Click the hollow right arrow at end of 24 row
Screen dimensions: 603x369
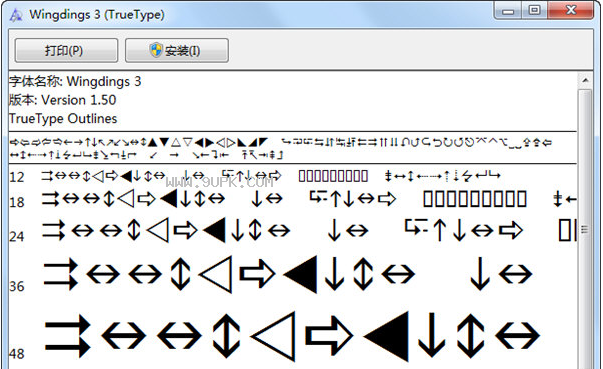[511, 230]
